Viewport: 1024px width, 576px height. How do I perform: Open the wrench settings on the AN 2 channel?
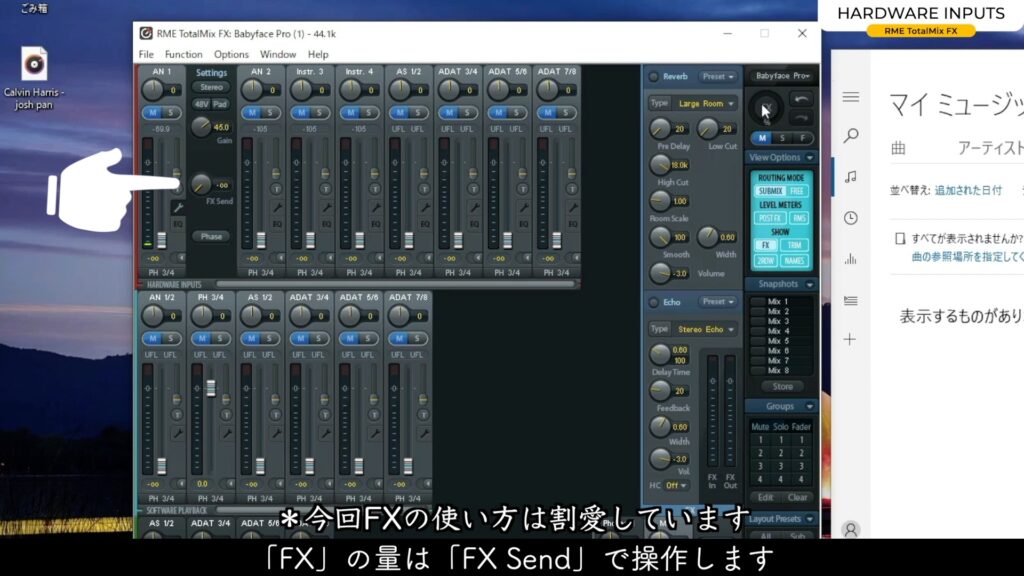click(x=277, y=208)
